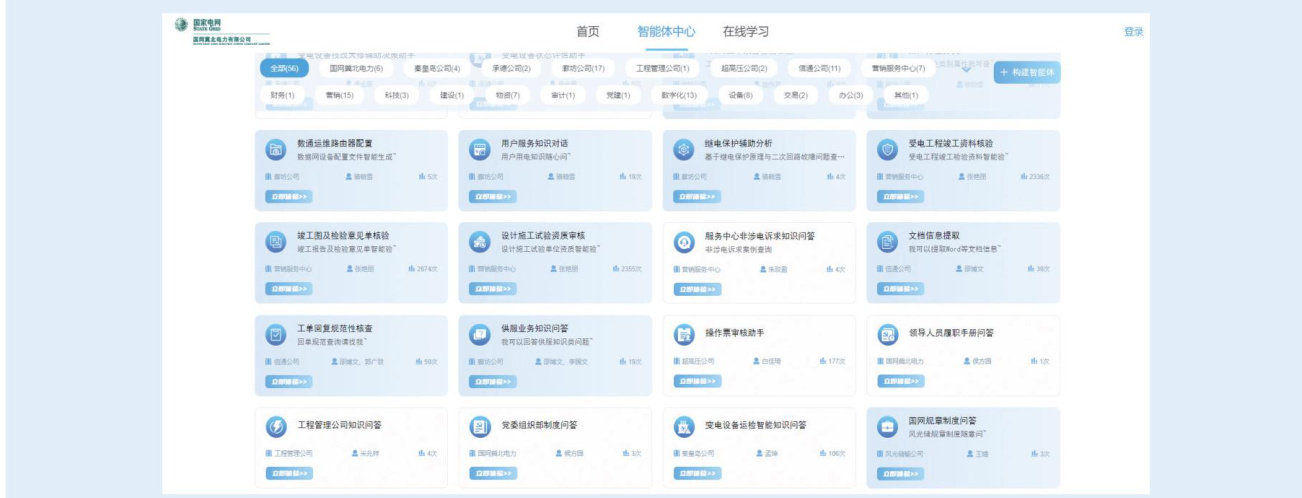Screen dimensions: 1302x498
Task: Open the 文档信息提取 document icon
Action: tap(887, 242)
